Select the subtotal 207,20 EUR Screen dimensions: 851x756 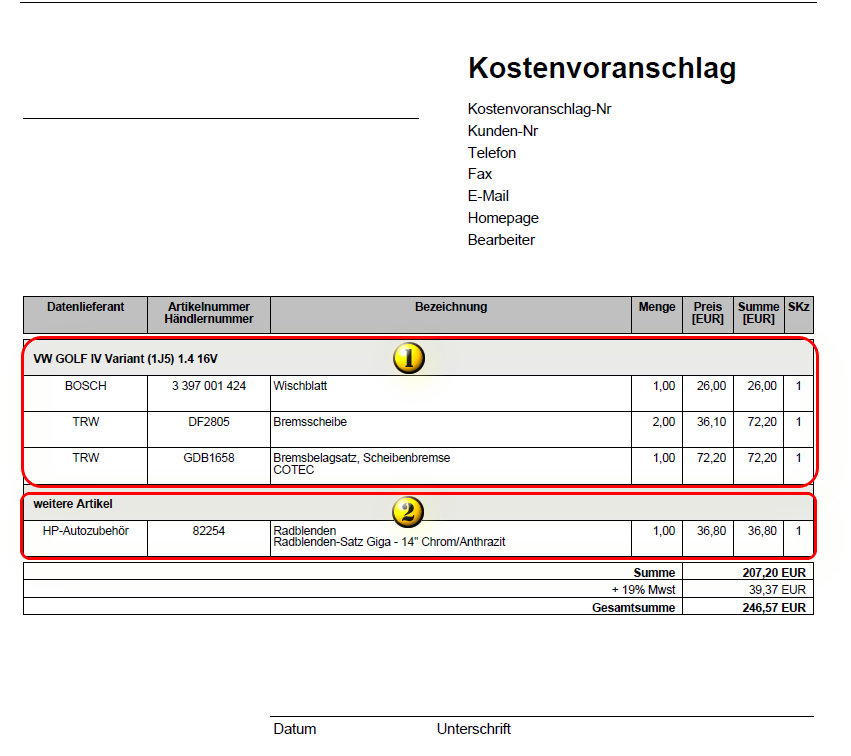tap(774, 573)
